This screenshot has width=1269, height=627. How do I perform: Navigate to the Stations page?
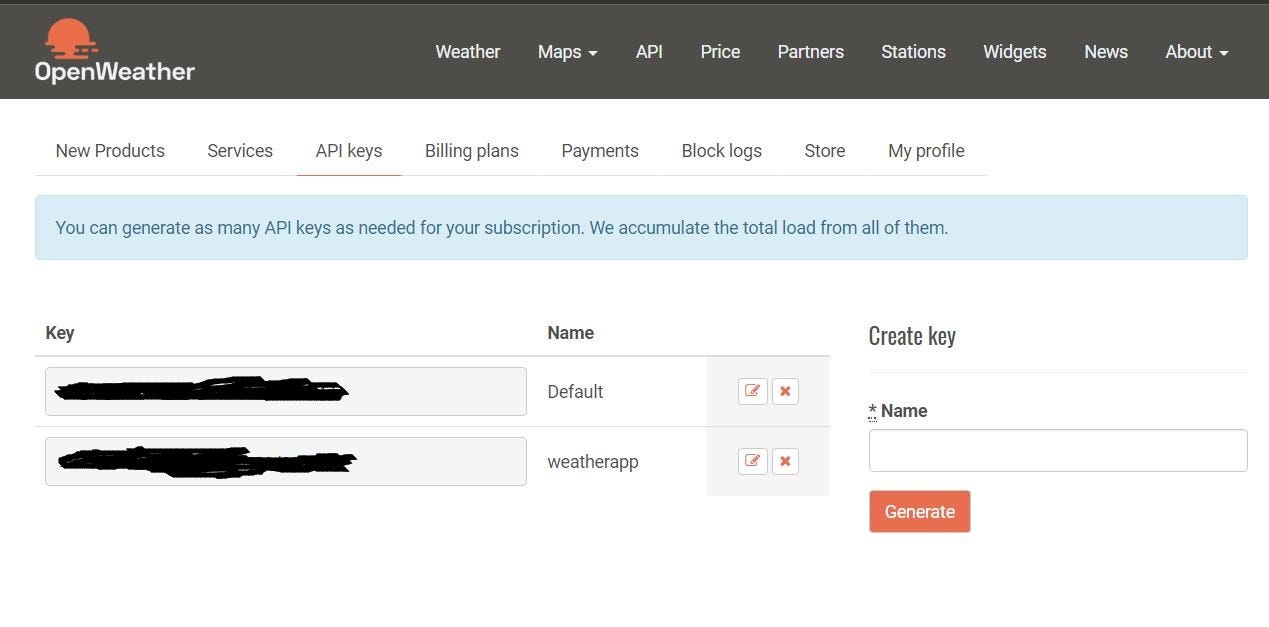click(912, 51)
